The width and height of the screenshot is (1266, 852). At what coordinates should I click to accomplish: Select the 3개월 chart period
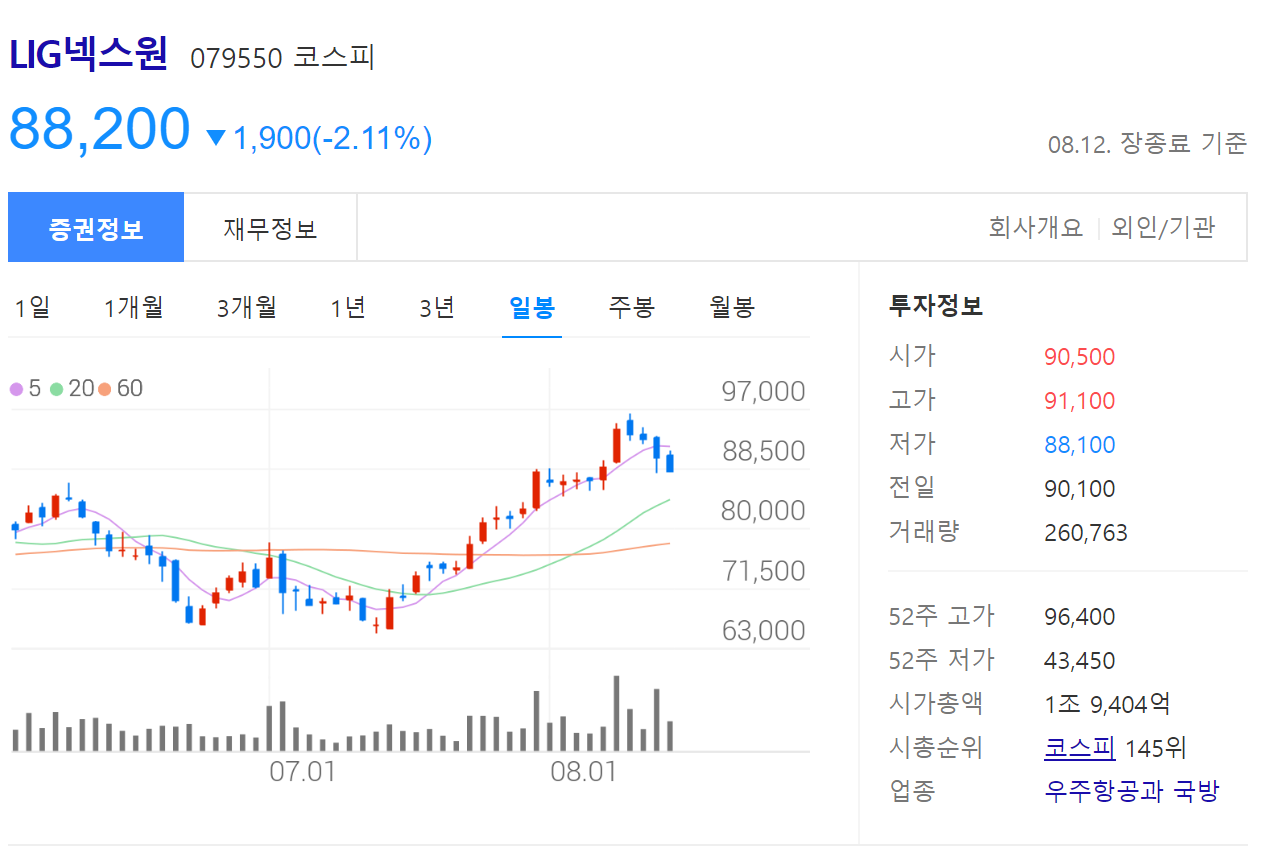tap(247, 307)
